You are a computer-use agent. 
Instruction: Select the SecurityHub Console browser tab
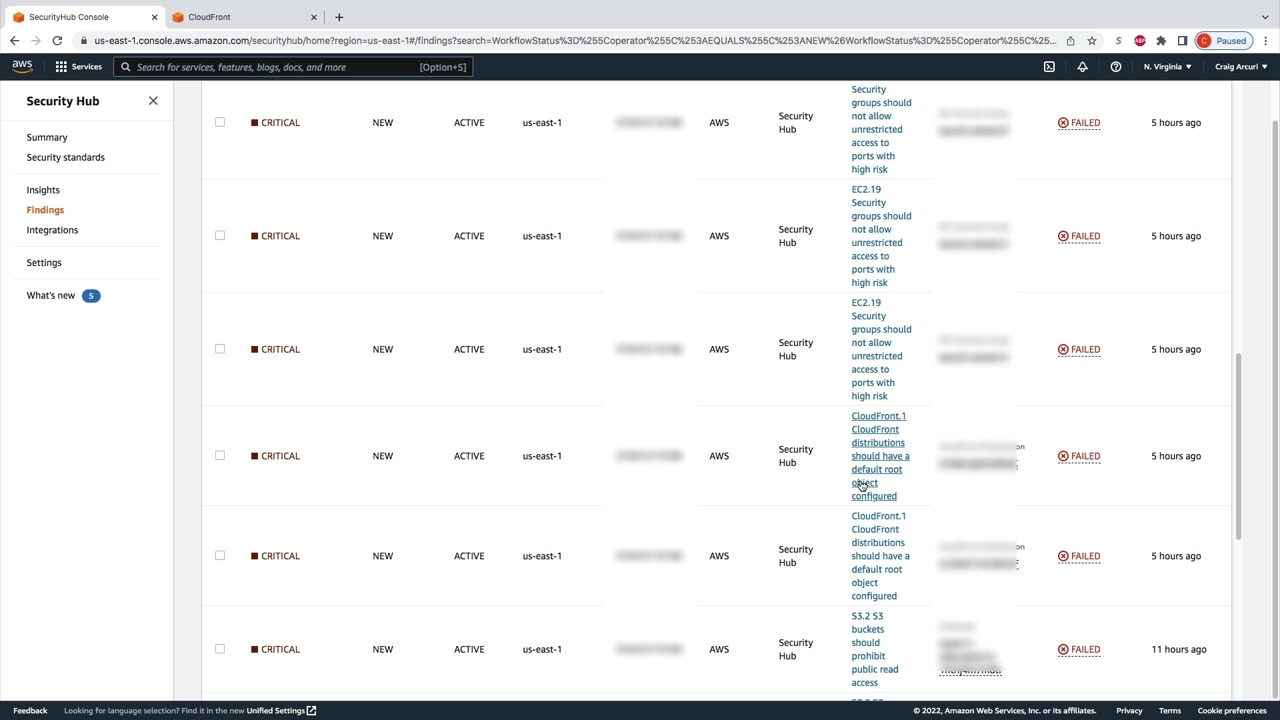coord(84,17)
